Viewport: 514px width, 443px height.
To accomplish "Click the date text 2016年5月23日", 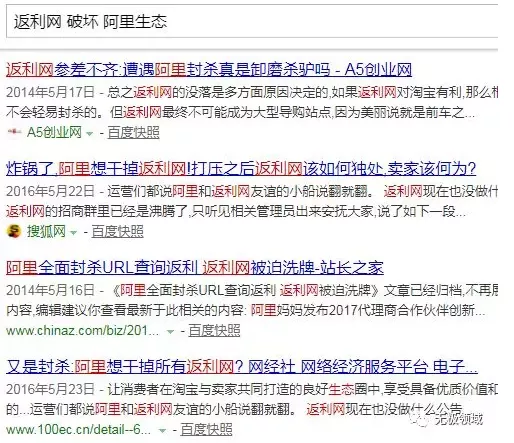I will click(50, 389).
